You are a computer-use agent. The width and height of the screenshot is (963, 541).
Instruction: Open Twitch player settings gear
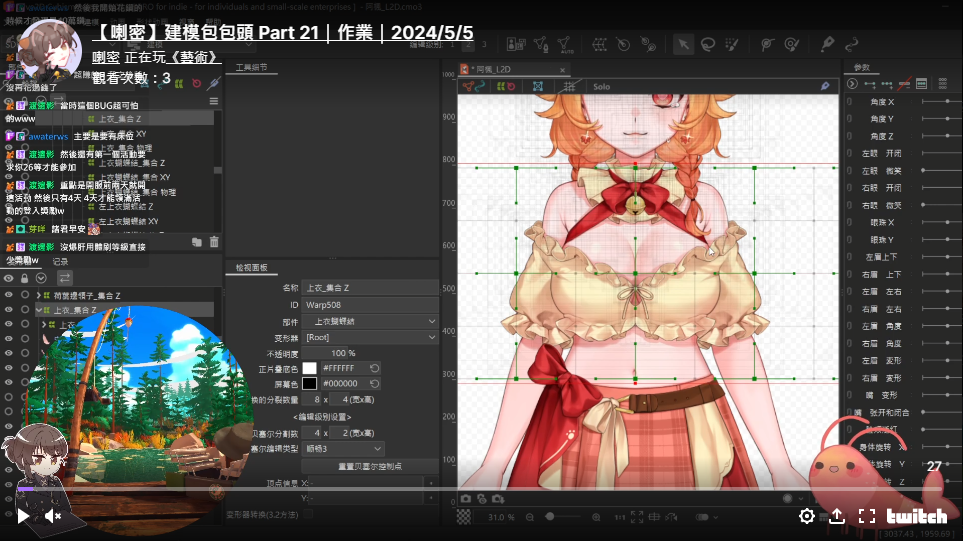tap(807, 516)
